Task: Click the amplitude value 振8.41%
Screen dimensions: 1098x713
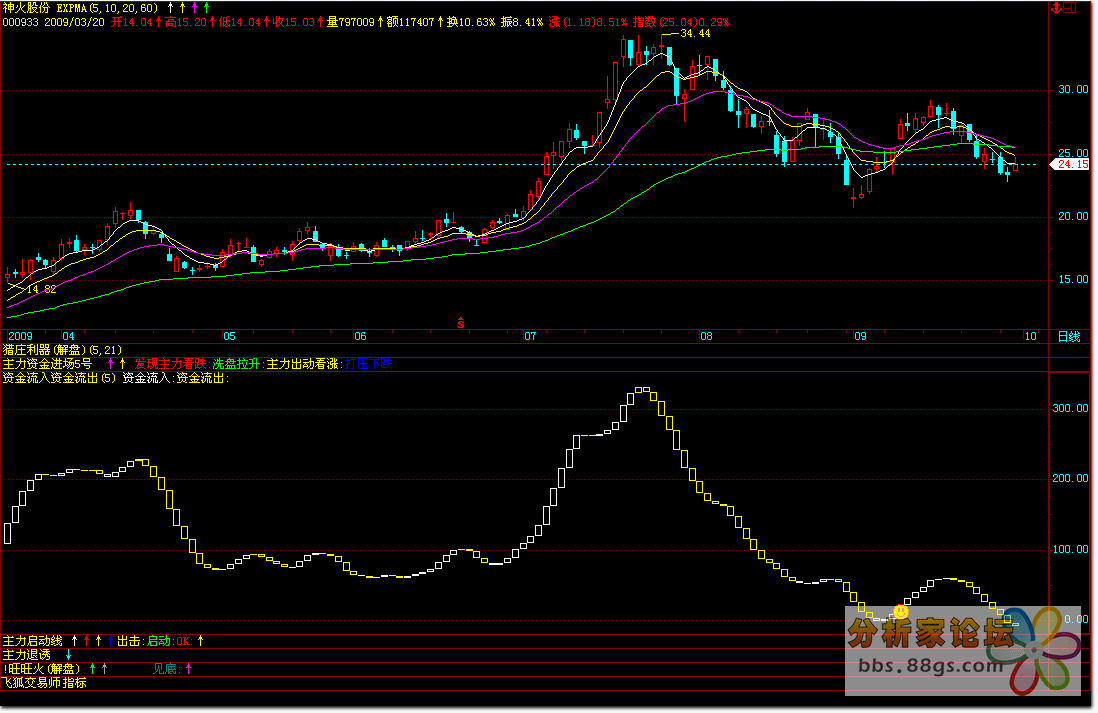Action: (x=522, y=22)
